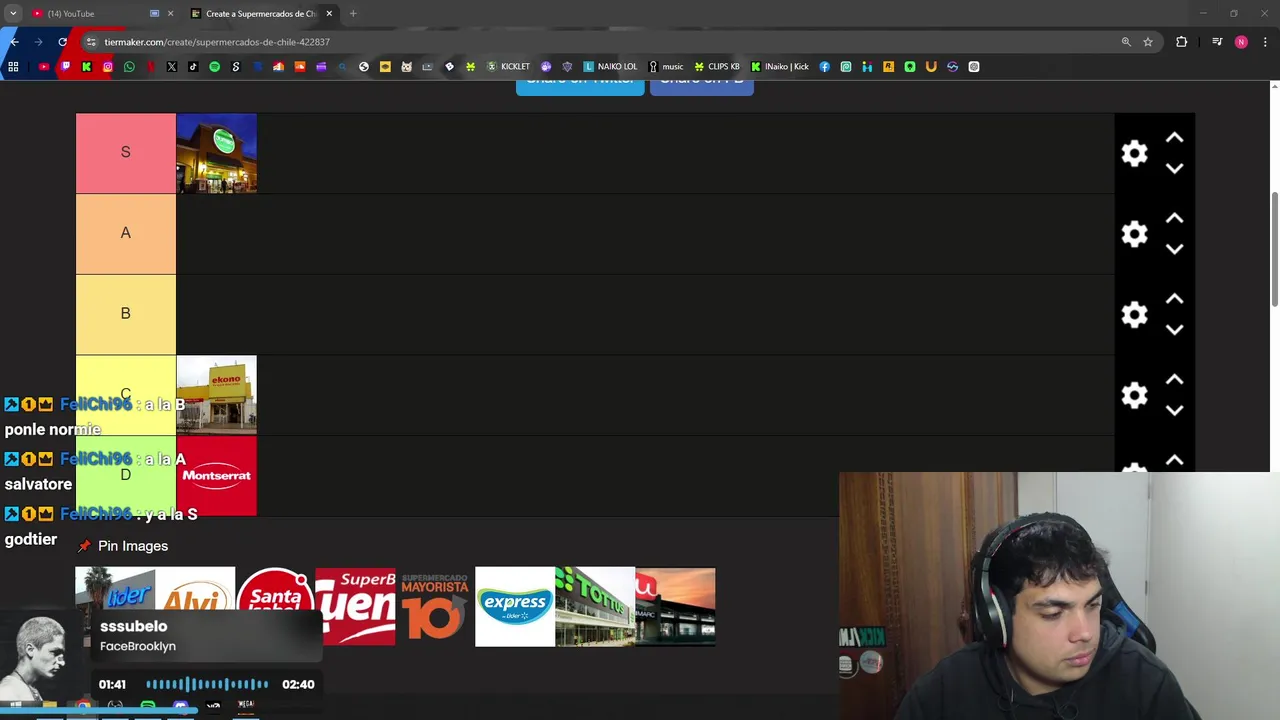Select the Ekono image in C tier
Image resolution: width=1280 pixels, height=720 pixels.
pos(216,396)
